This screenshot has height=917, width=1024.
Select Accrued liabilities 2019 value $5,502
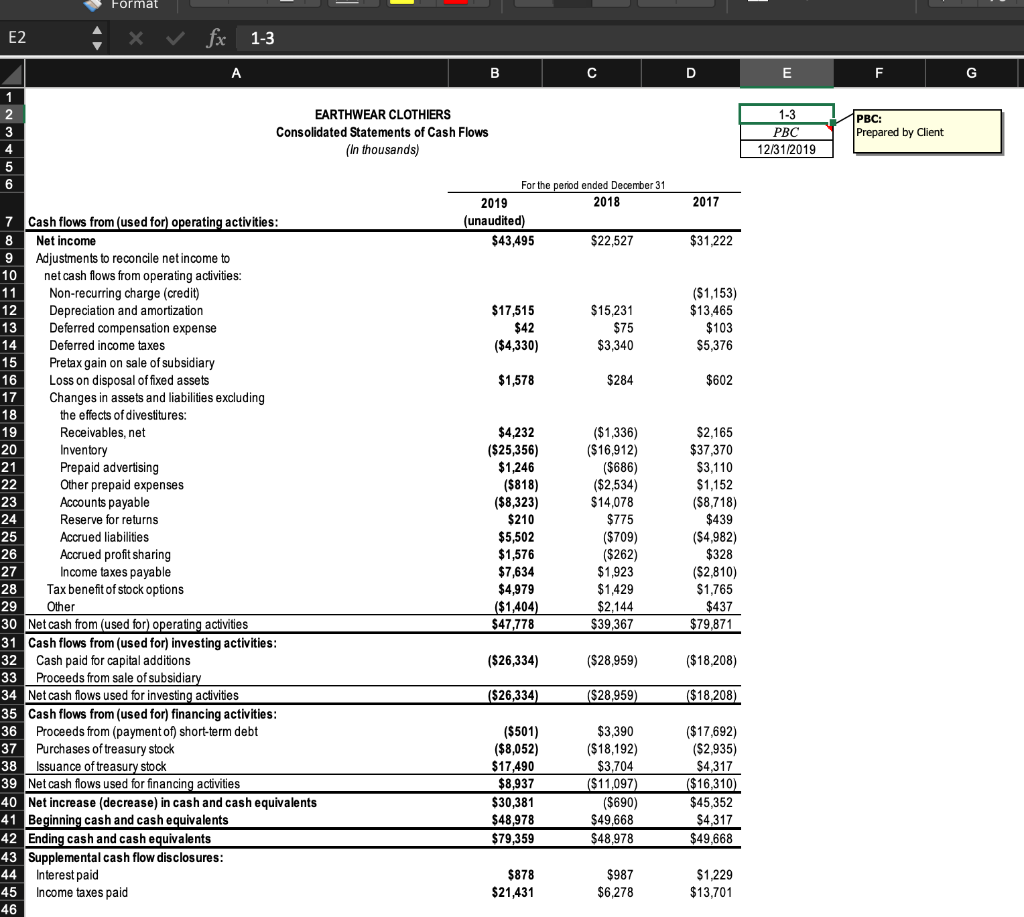516,537
